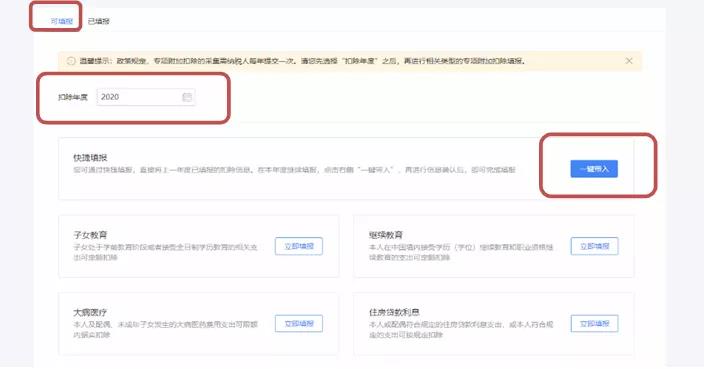Click the 继续教育 card title
The height and width of the screenshot is (369, 704).
pyautogui.click(x=386, y=235)
